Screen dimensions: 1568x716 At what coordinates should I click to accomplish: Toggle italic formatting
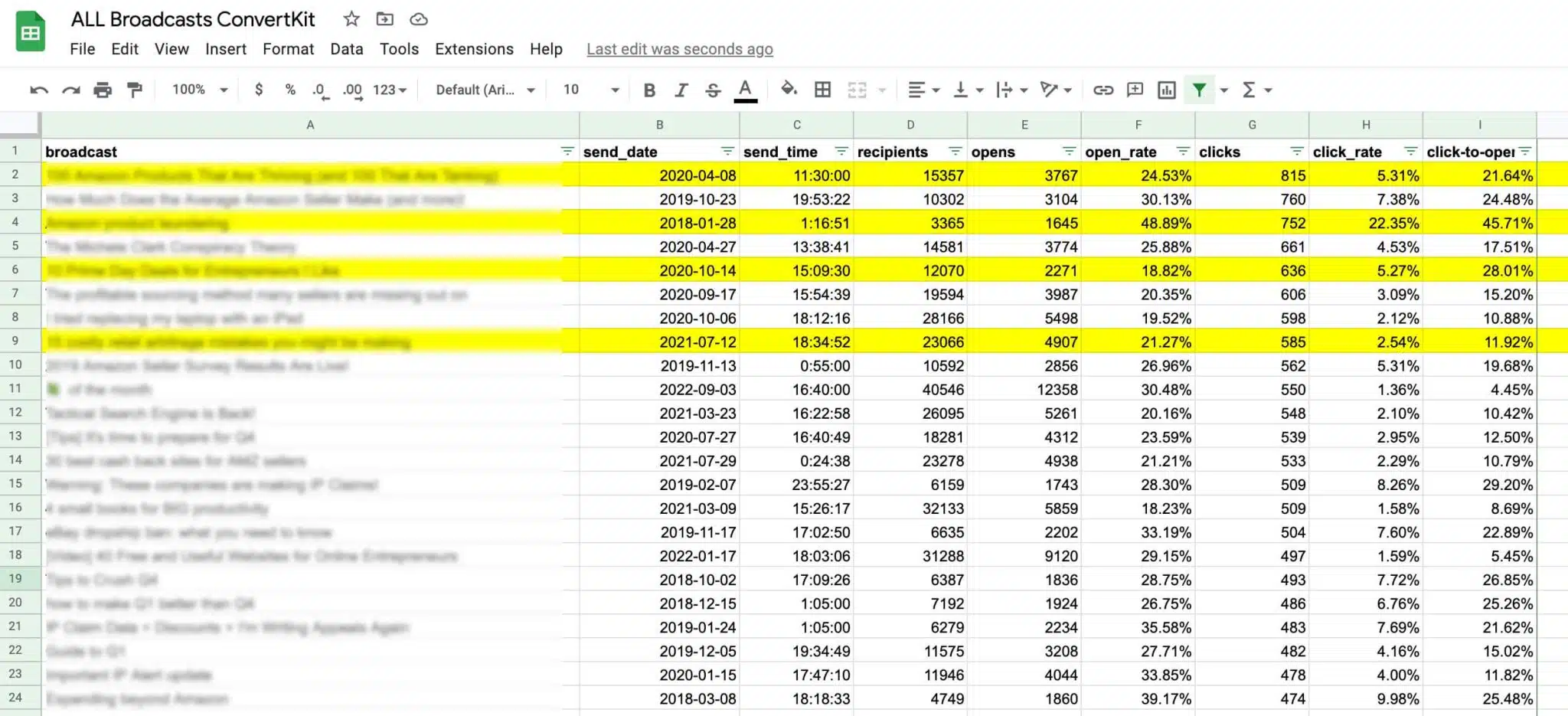[681, 90]
